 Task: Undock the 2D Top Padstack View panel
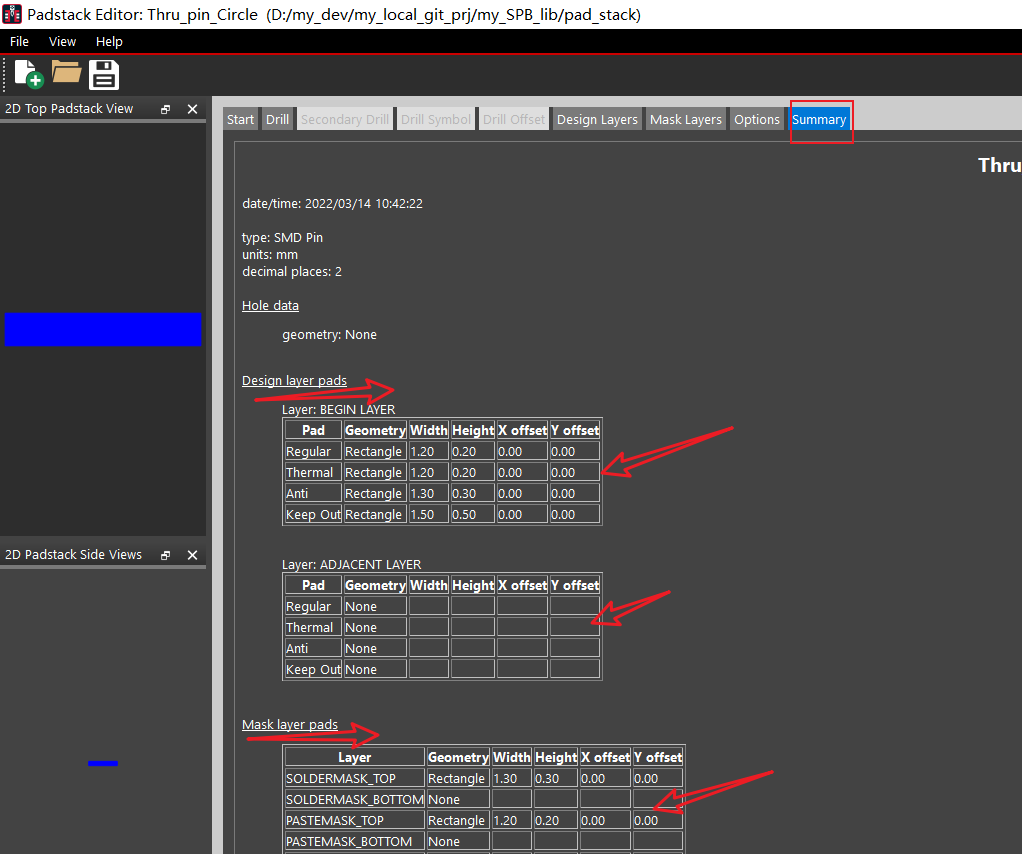tap(164, 109)
